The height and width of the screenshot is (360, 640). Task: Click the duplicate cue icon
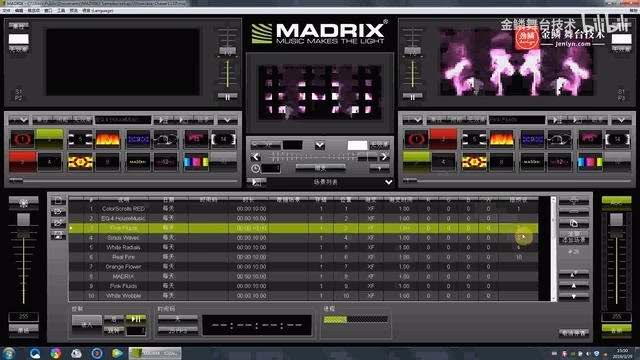[573, 223]
